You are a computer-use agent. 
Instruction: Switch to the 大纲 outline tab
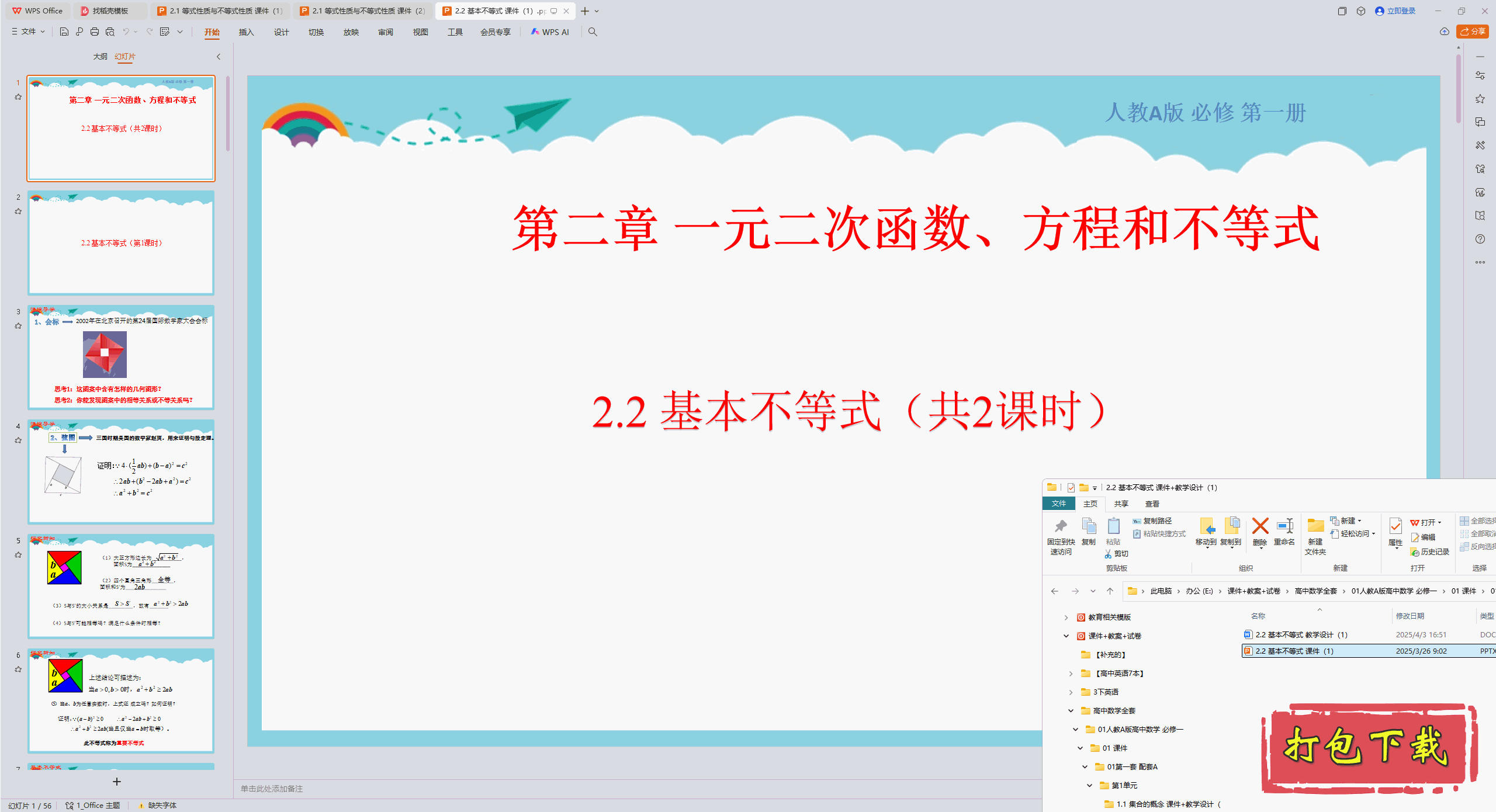tap(100, 57)
